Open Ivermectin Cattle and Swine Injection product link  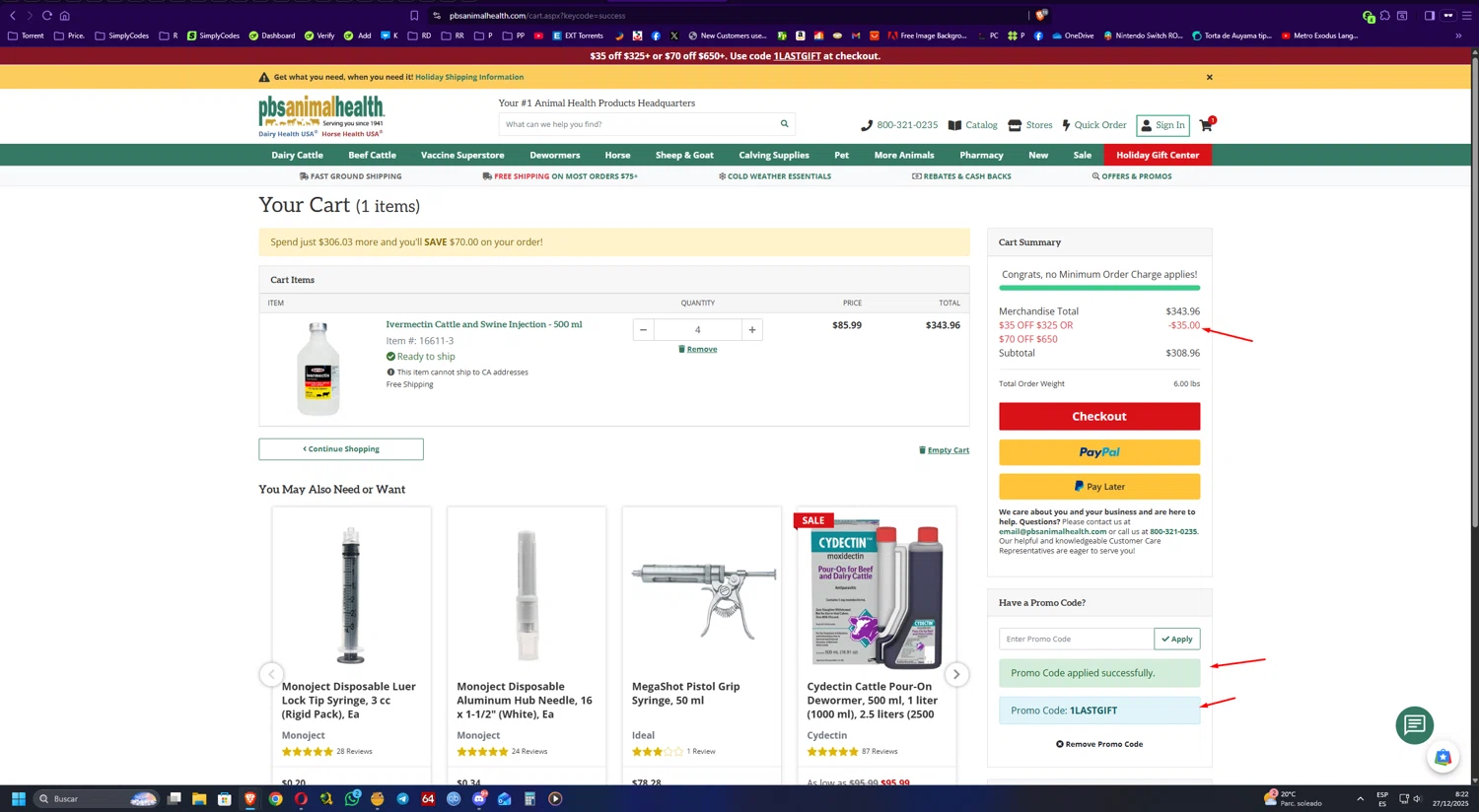484,324
